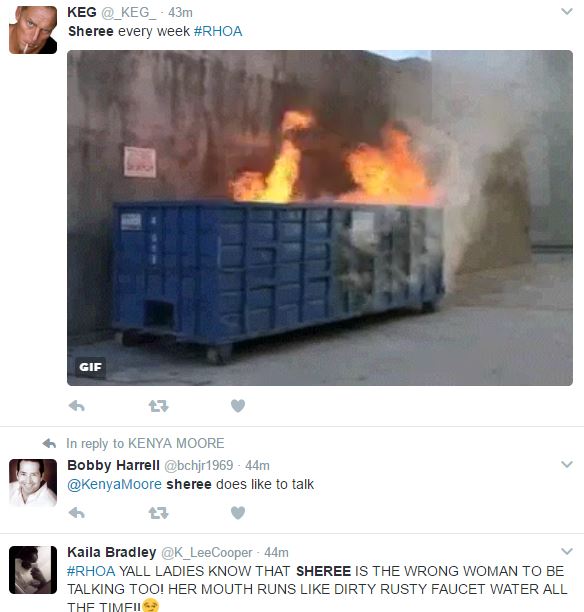Visit the @bchjr1969 handle profile

(x=199, y=465)
